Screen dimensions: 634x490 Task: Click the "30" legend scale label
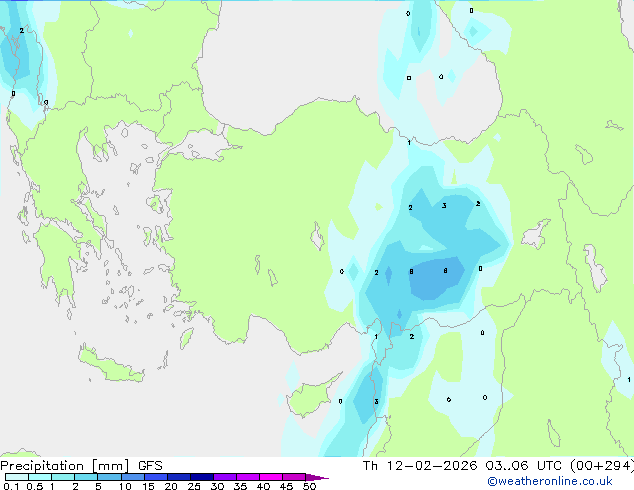[x=217, y=486]
